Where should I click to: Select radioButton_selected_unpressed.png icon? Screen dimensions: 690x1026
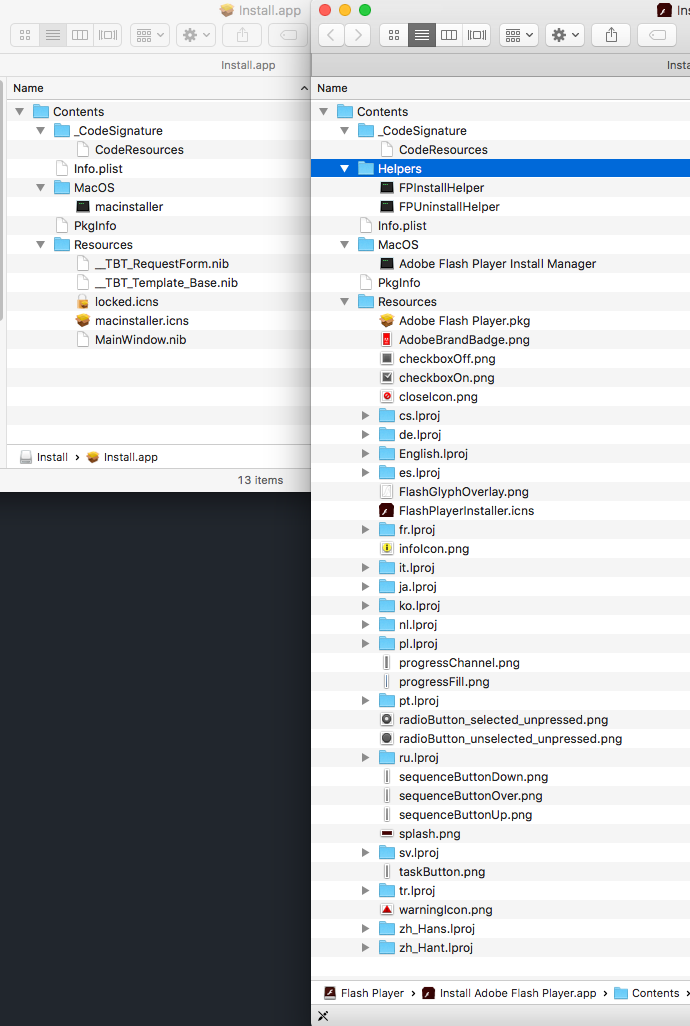tap(387, 720)
